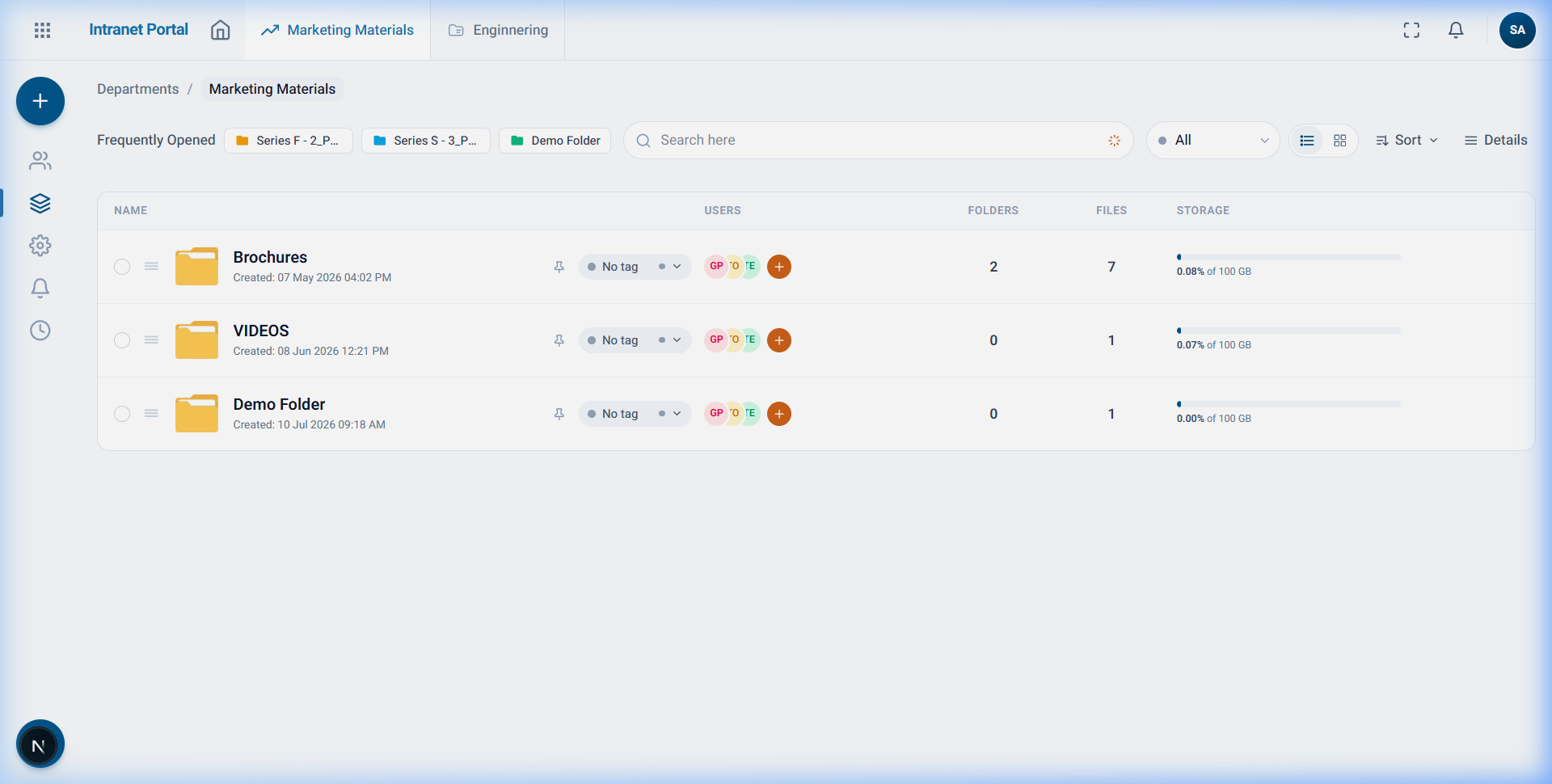This screenshot has width=1552, height=784.
Task: Open the No tag dropdown for Brochures
Action: pos(635,267)
